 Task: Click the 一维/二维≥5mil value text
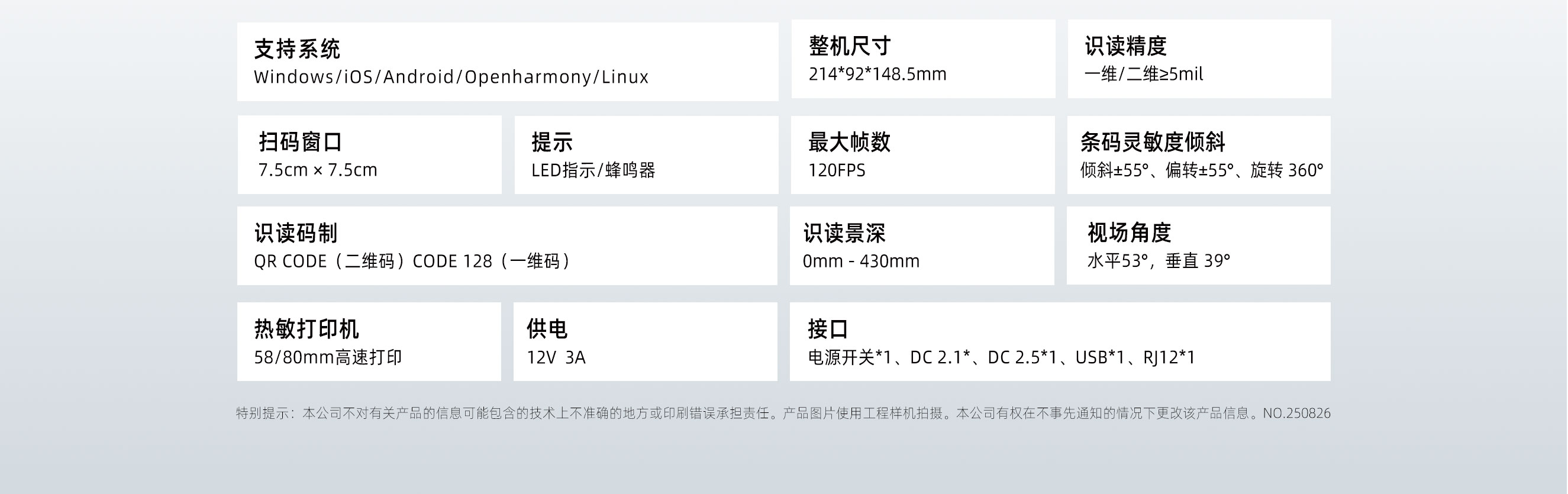tap(1144, 74)
